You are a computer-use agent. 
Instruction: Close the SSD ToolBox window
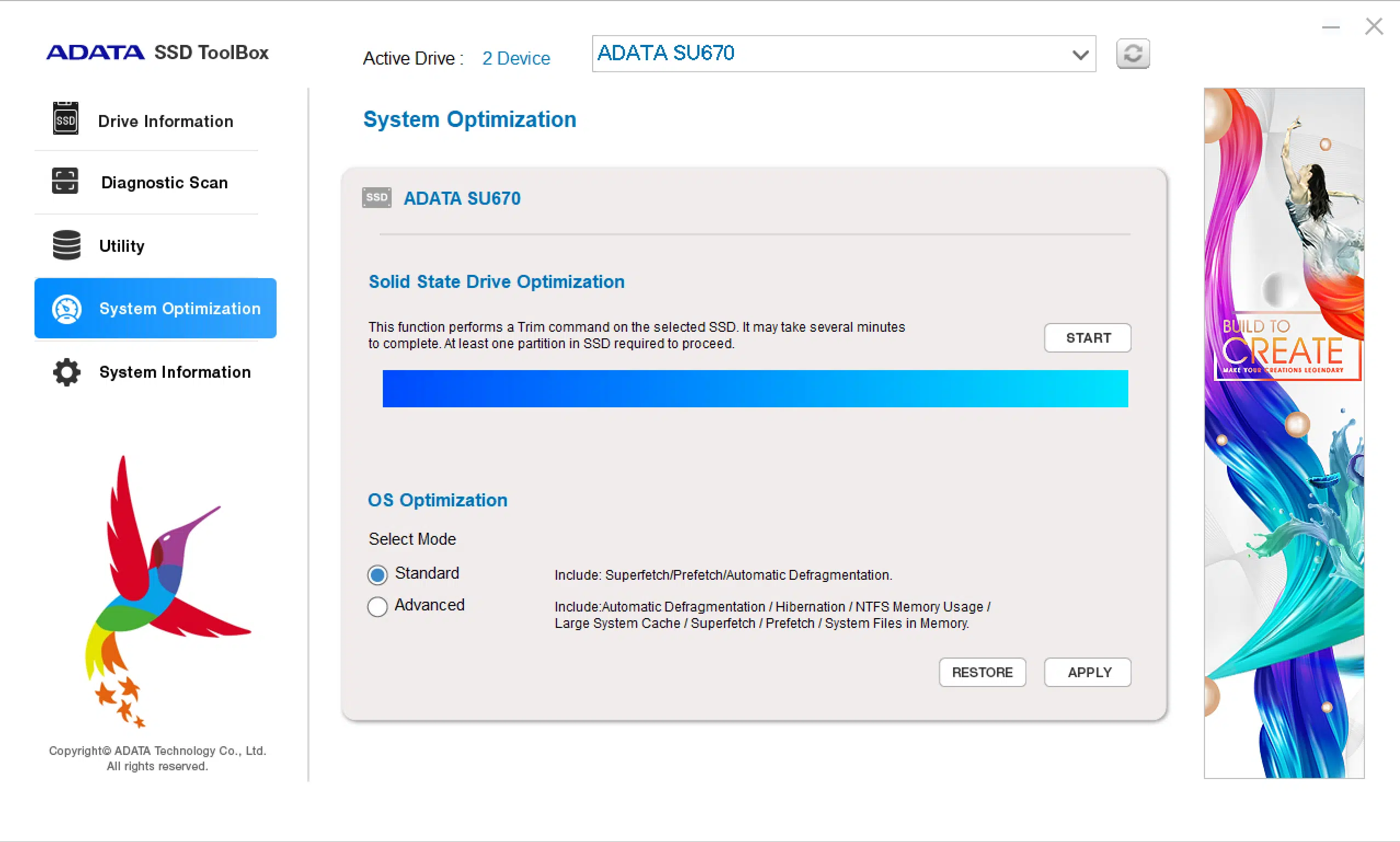point(1374,26)
